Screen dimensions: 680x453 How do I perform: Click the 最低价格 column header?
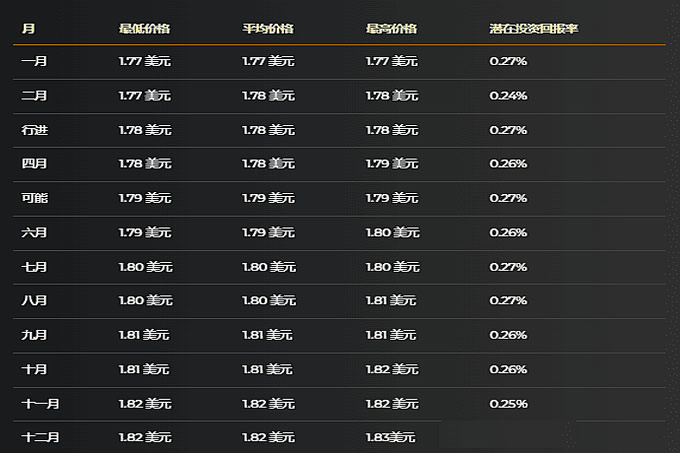[144, 29]
